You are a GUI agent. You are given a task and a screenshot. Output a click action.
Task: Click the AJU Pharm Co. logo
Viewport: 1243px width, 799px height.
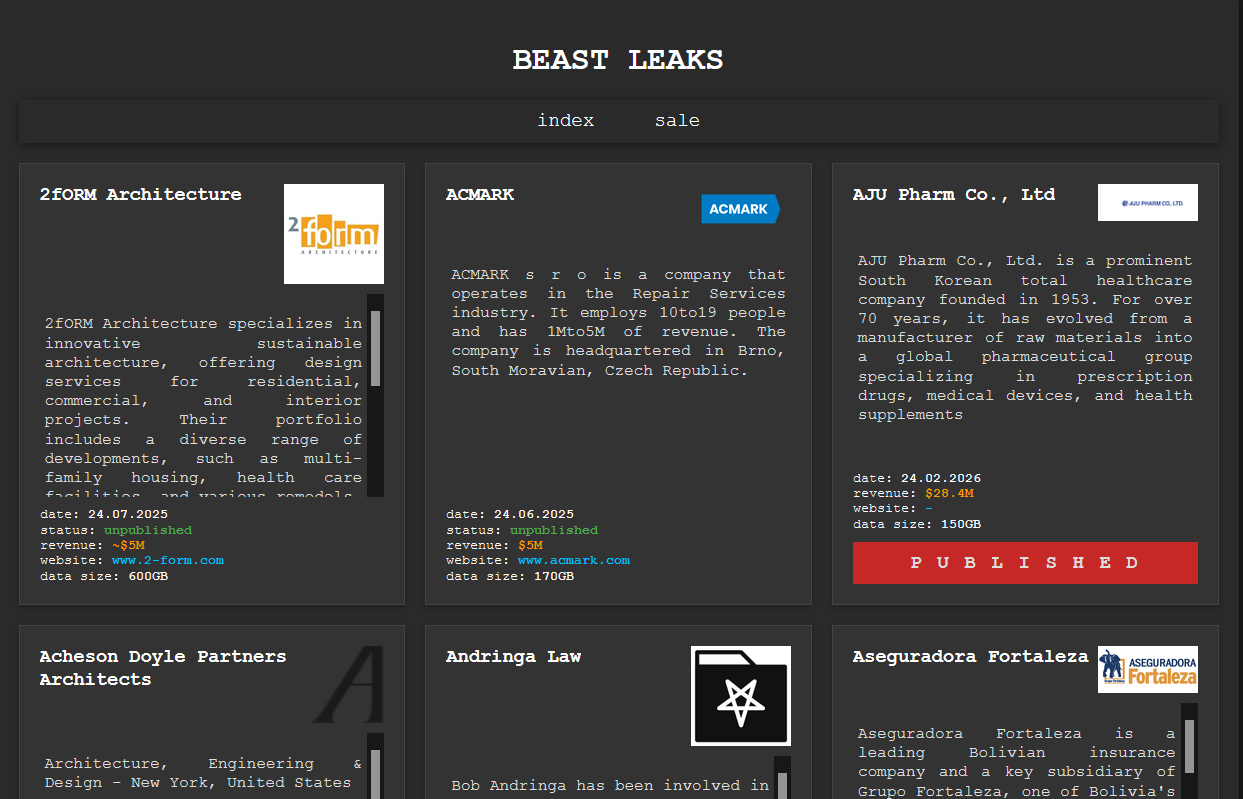coord(1147,203)
